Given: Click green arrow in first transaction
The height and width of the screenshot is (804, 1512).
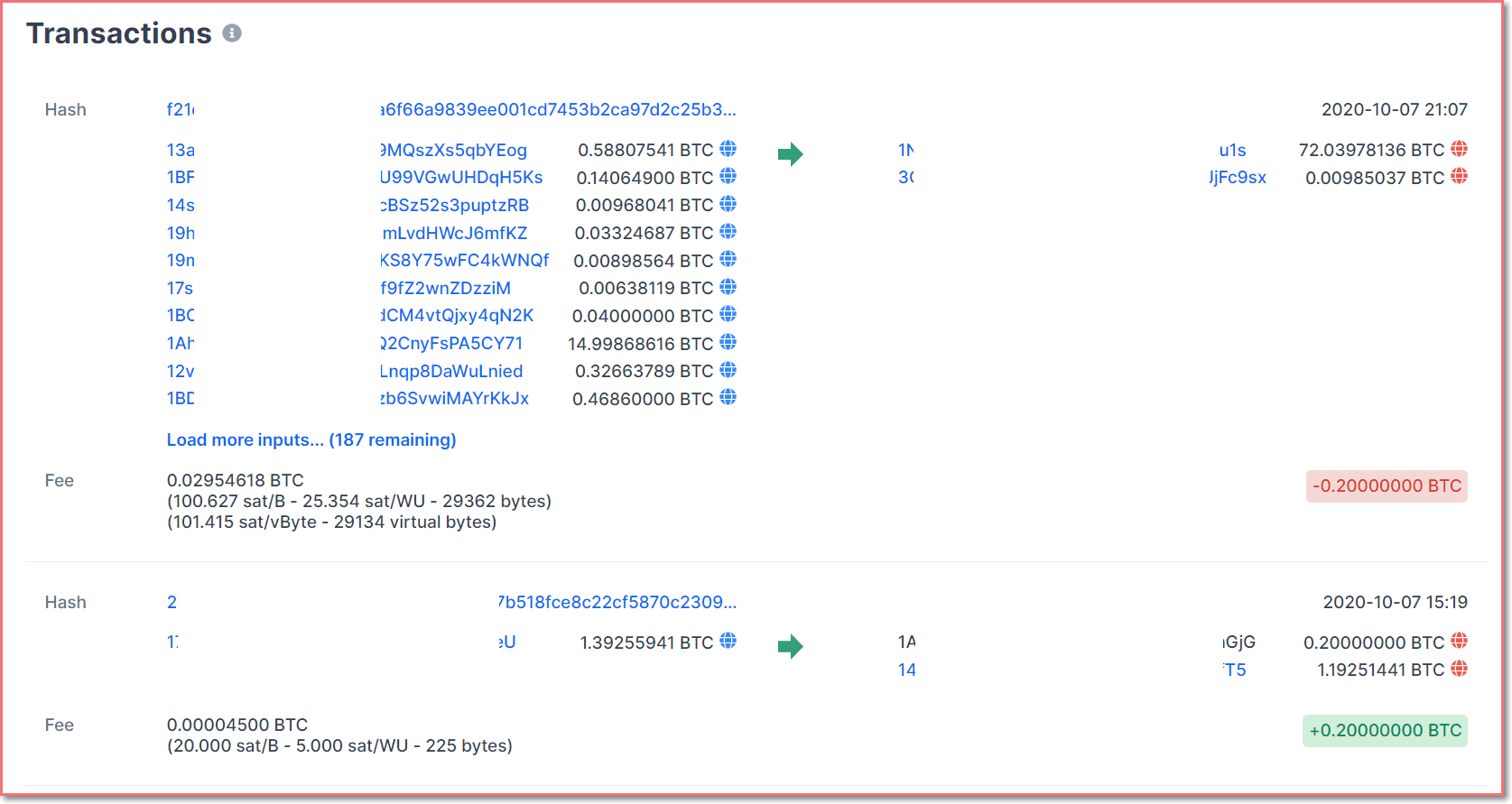Looking at the screenshot, I should (790, 154).
